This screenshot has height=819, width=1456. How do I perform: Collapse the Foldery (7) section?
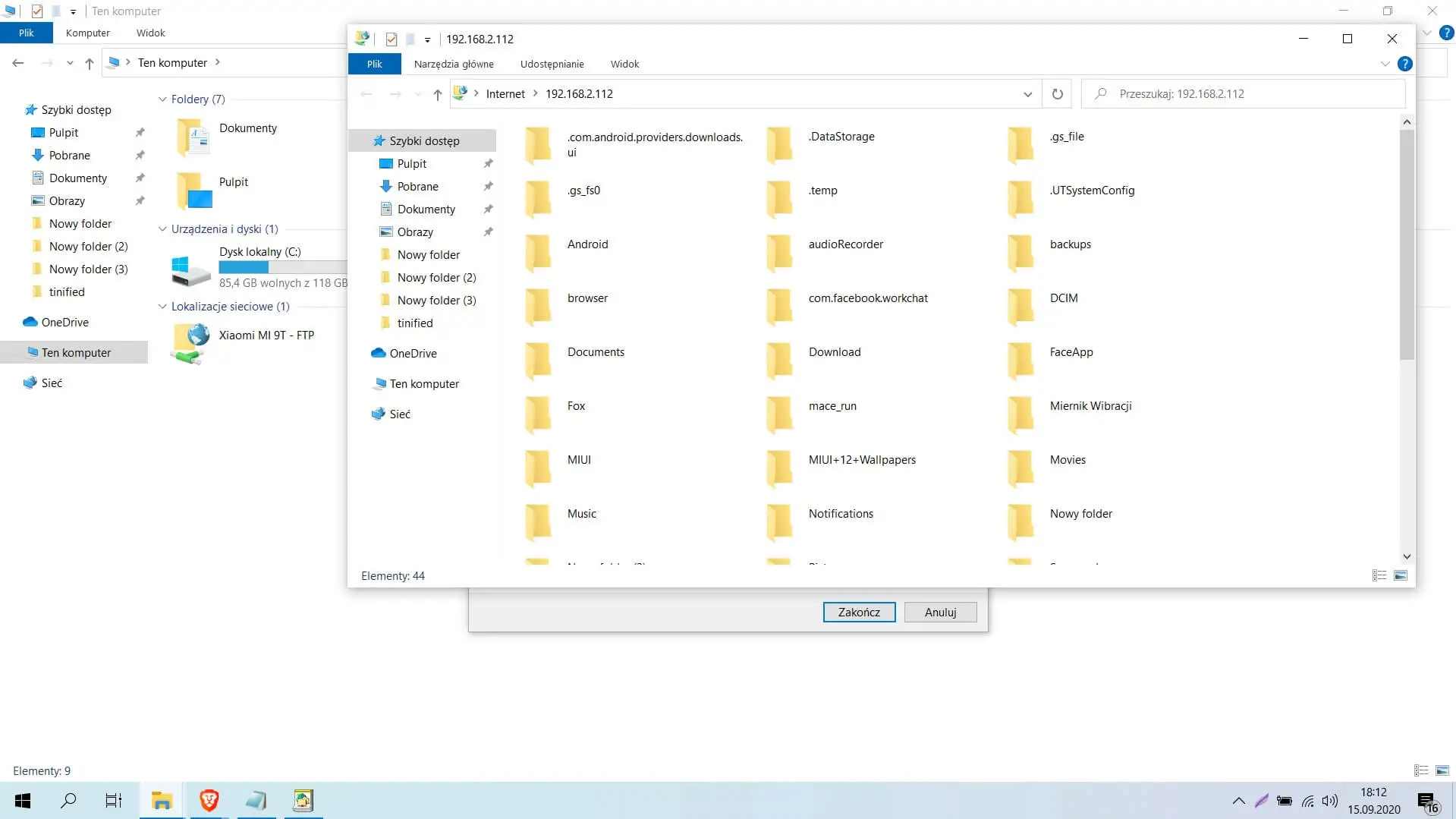[162, 99]
